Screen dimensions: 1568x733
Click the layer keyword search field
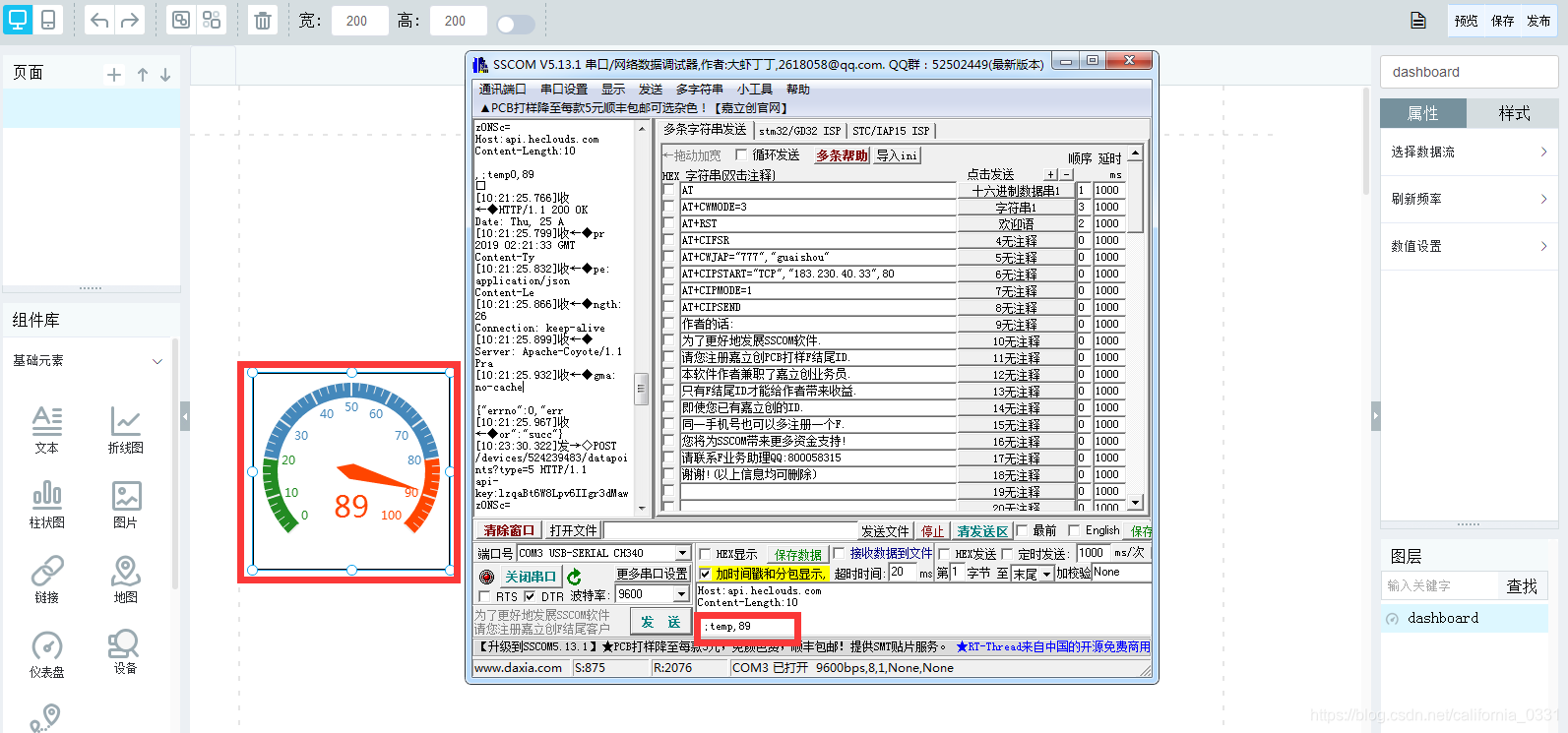(1439, 586)
